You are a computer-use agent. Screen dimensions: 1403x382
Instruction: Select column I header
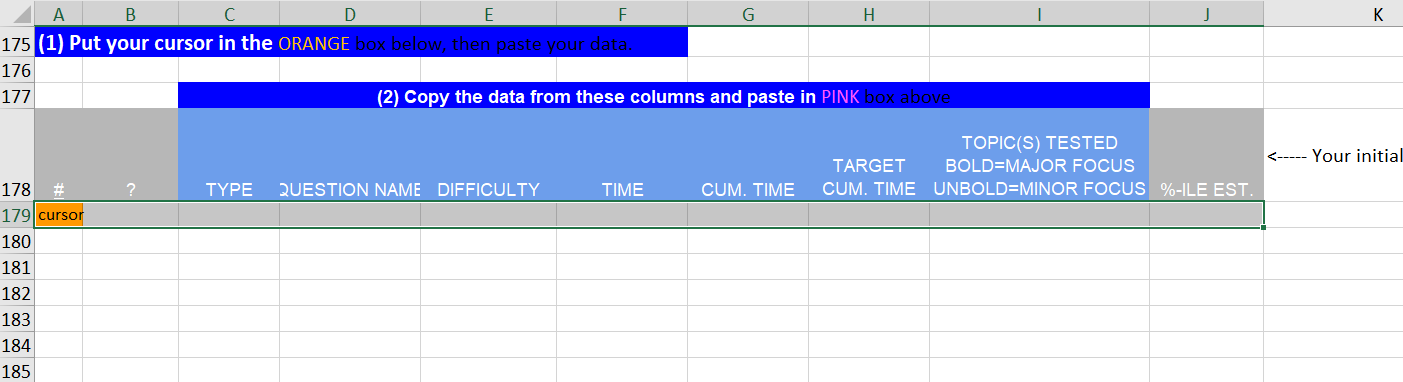(x=1040, y=14)
